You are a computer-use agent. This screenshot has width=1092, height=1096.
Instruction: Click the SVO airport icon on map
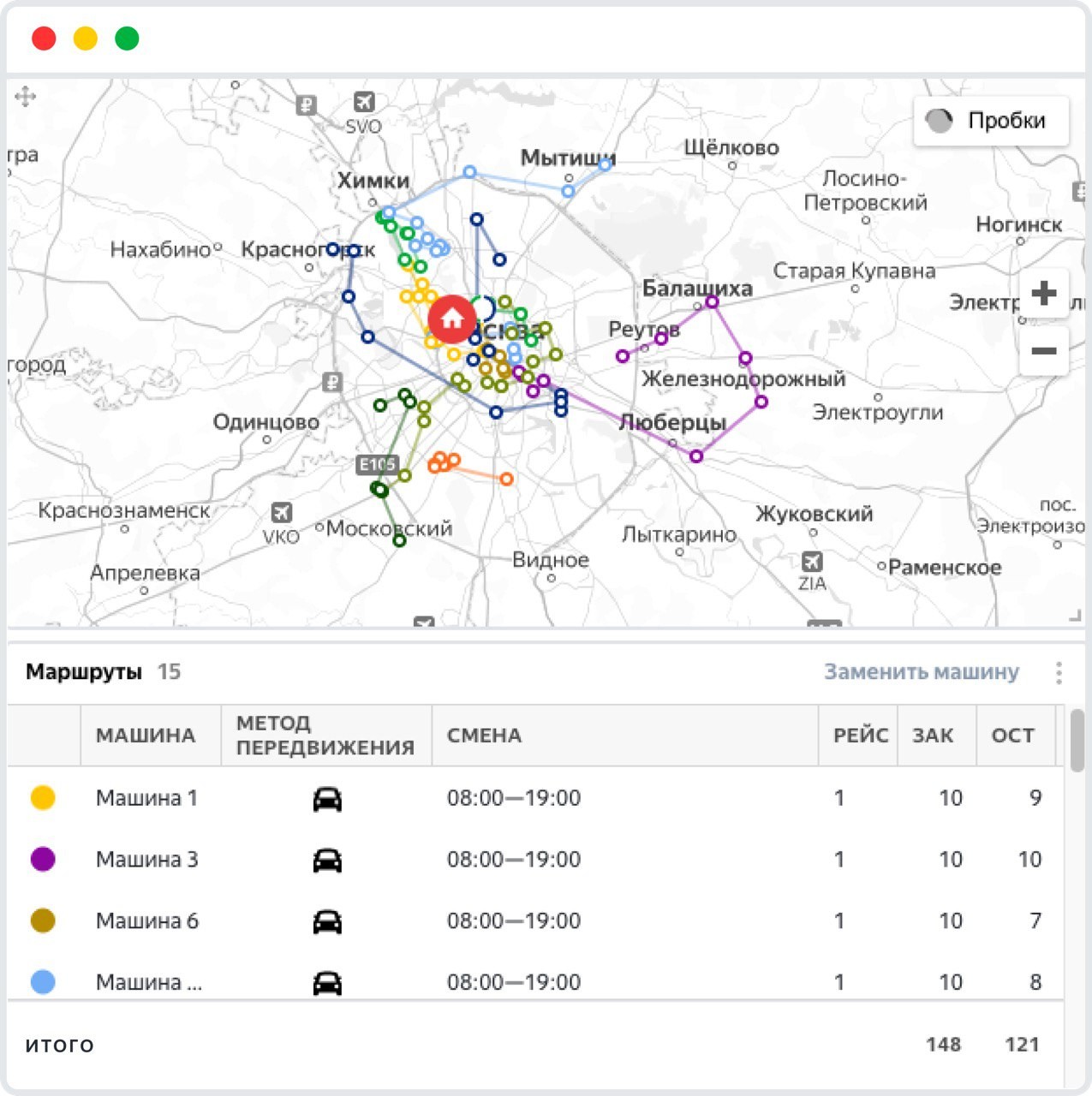click(x=364, y=102)
